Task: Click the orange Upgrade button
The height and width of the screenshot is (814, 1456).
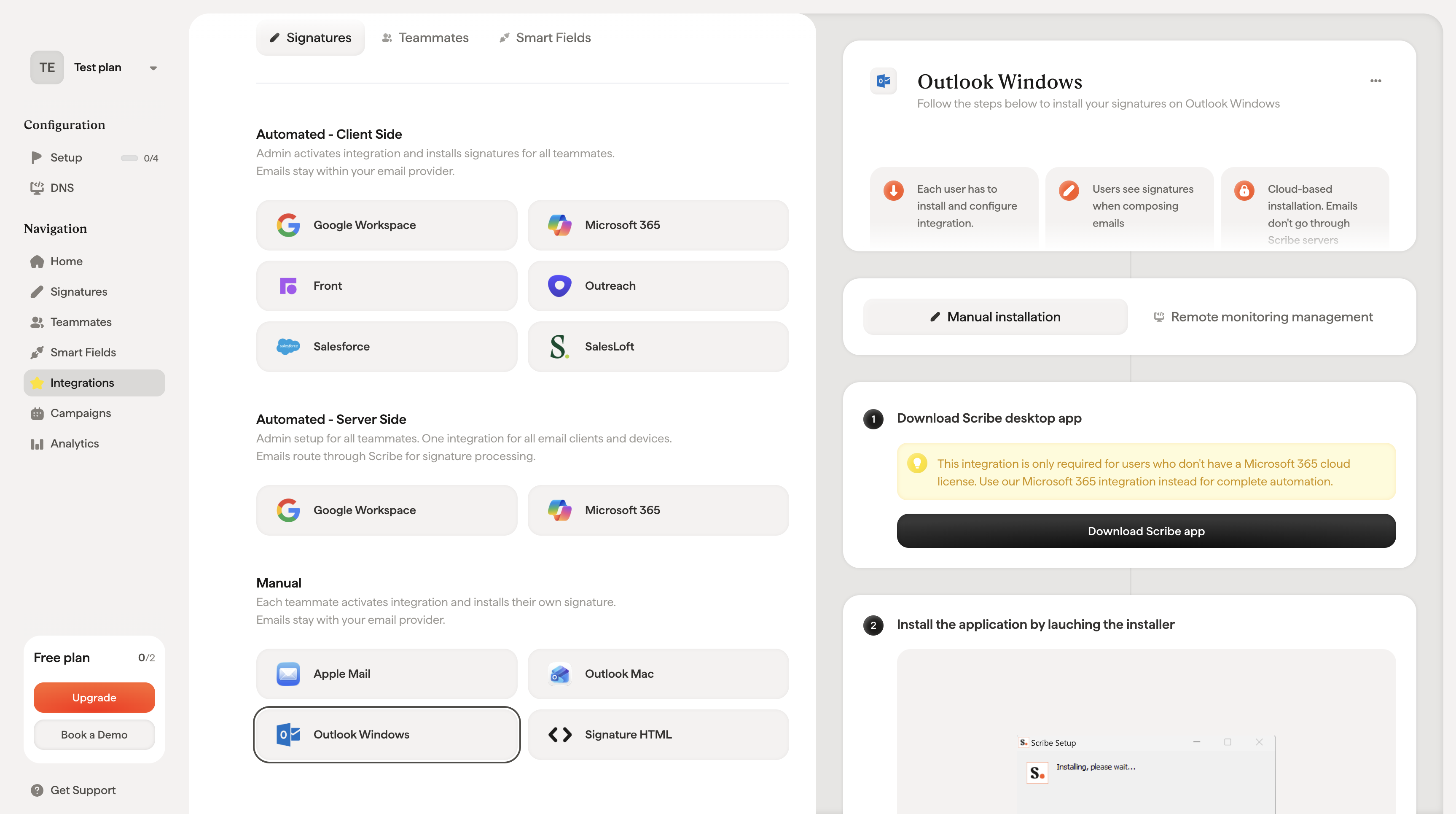Action: click(94, 698)
